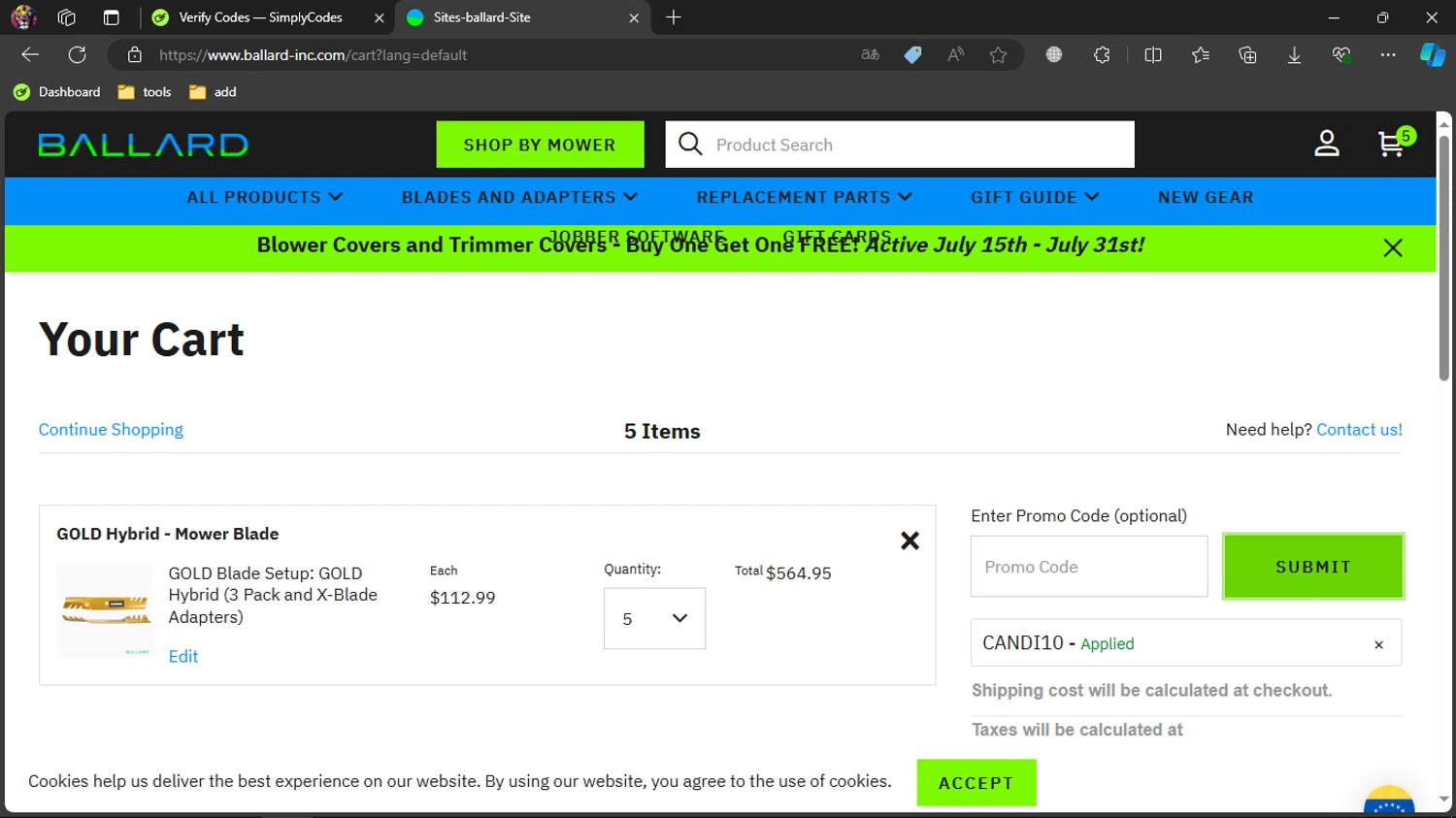Go to the BALLARD logo homepage

(x=144, y=145)
